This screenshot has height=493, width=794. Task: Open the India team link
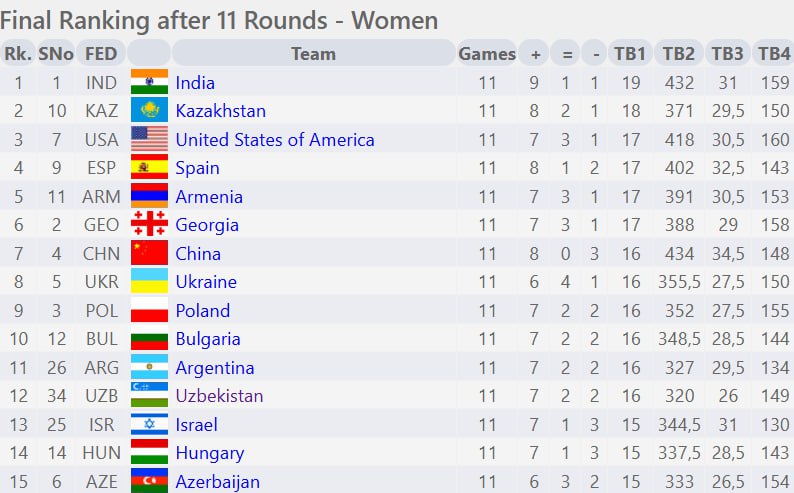point(195,83)
